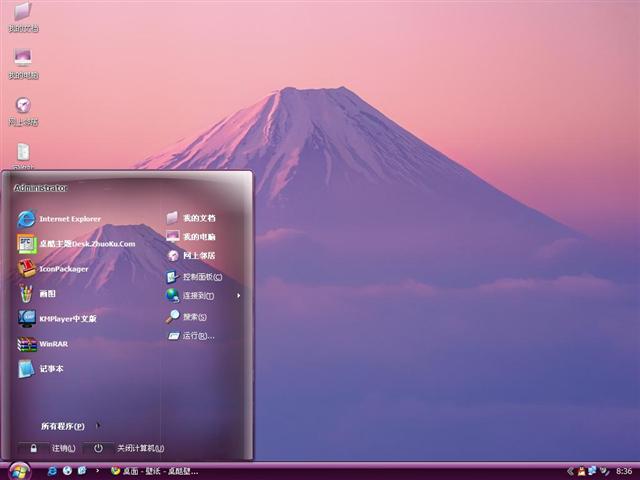Open WinRAR from Start menu
Image resolution: width=640 pixels, height=480 pixels.
pyautogui.click(x=43, y=344)
